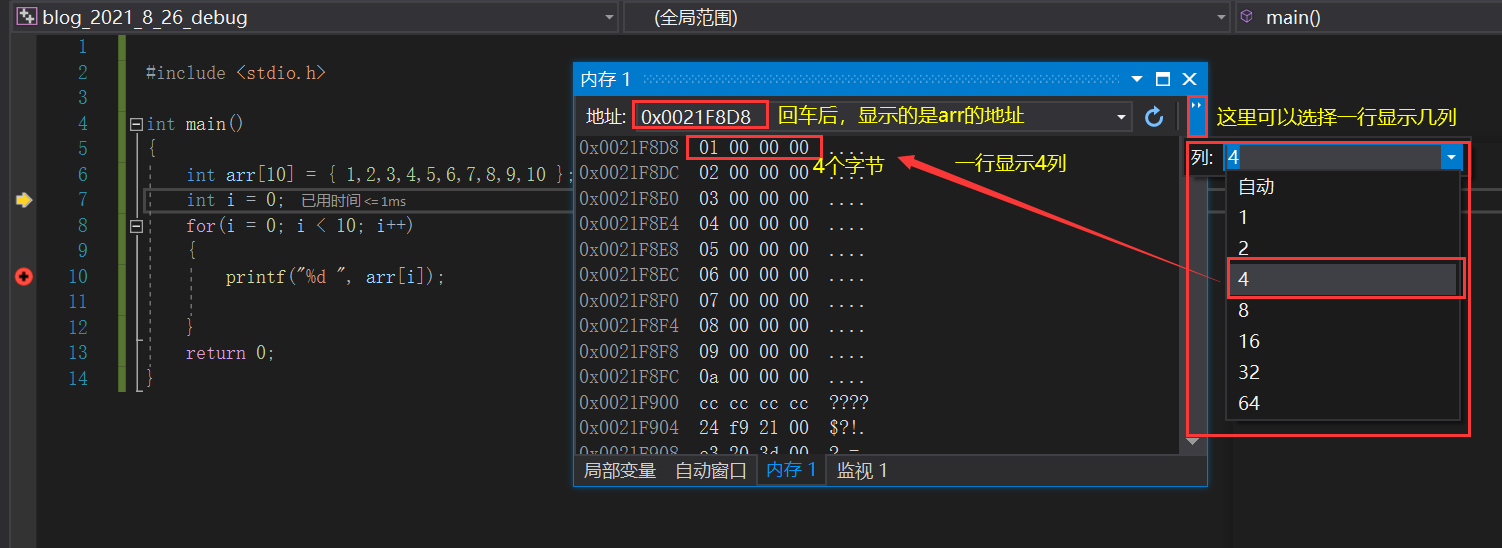Collapse the main function outline box

pos(136,125)
